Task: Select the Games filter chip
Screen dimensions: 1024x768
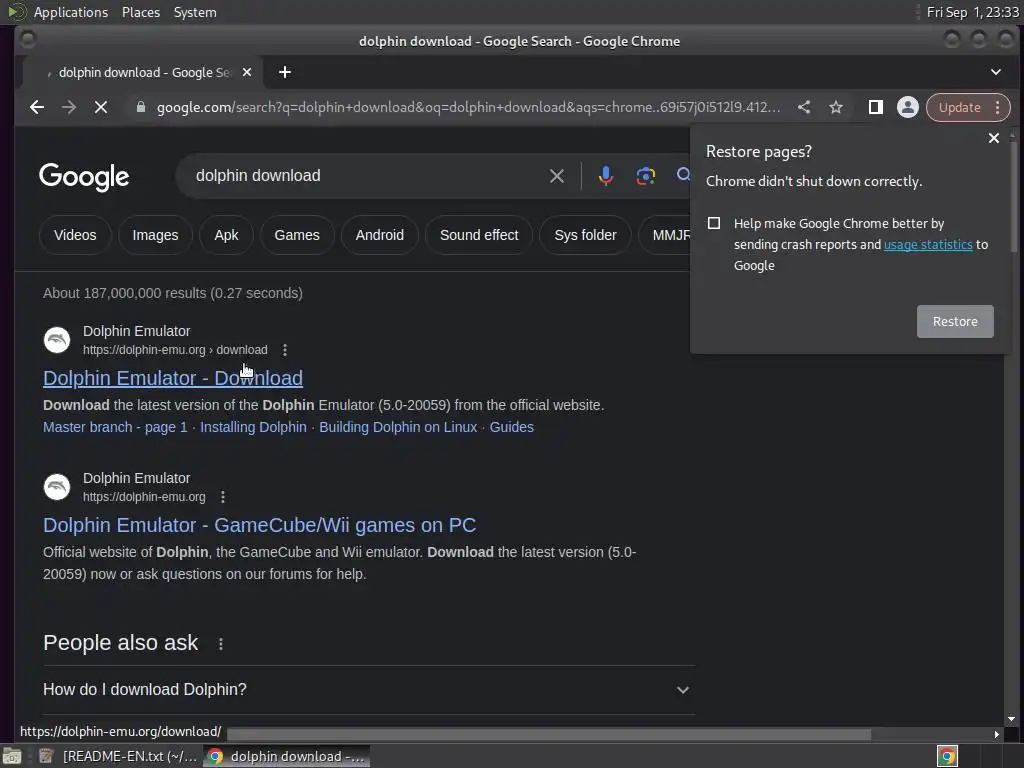Action: [297, 235]
